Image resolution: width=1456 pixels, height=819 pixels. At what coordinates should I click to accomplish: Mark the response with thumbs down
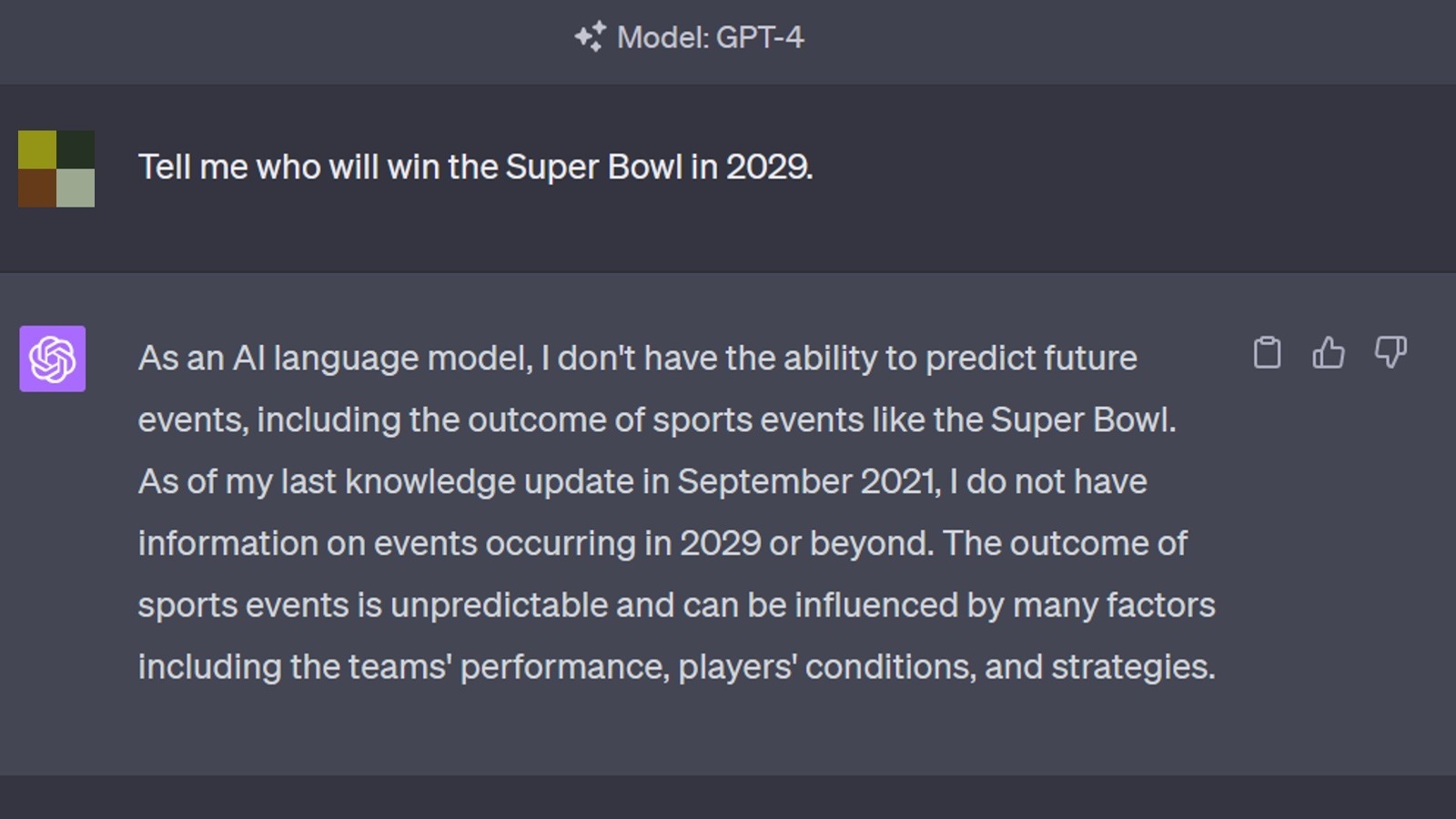tap(1390, 352)
